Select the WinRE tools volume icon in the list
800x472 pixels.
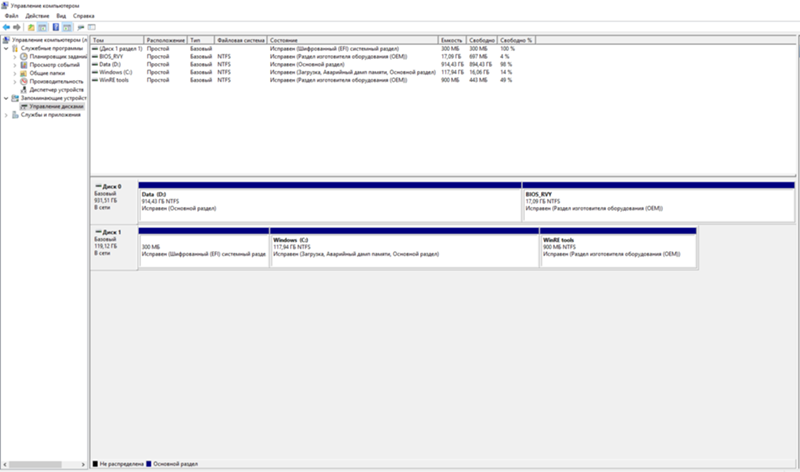(x=95, y=80)
